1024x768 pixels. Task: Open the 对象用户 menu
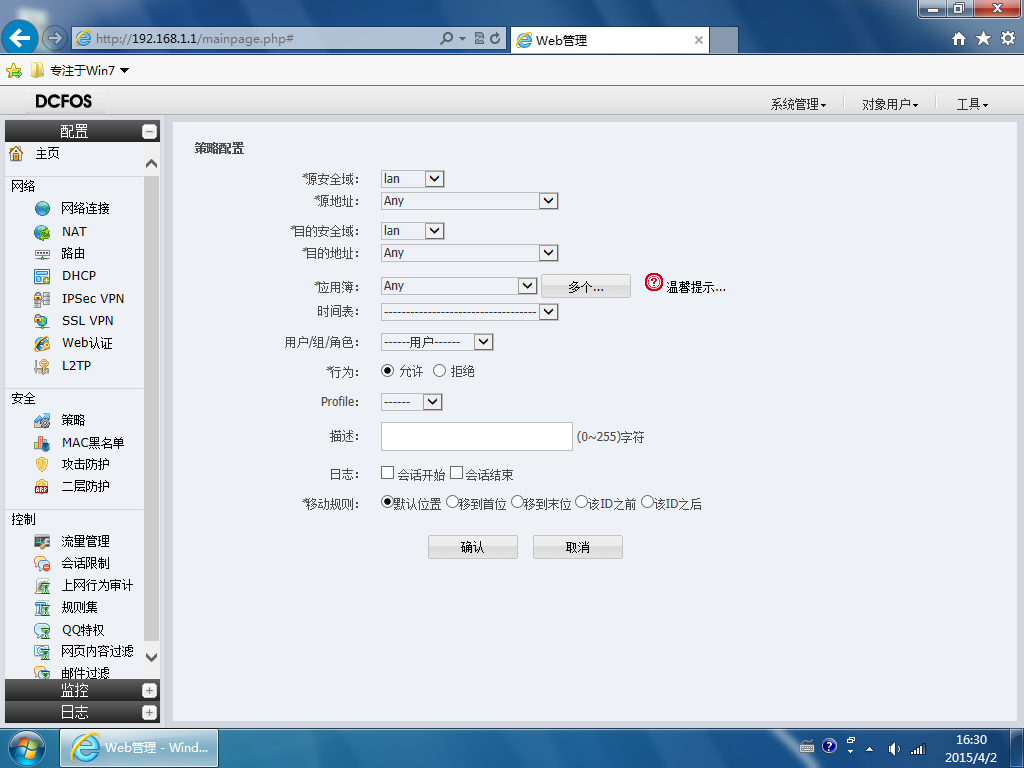[889, 104]
